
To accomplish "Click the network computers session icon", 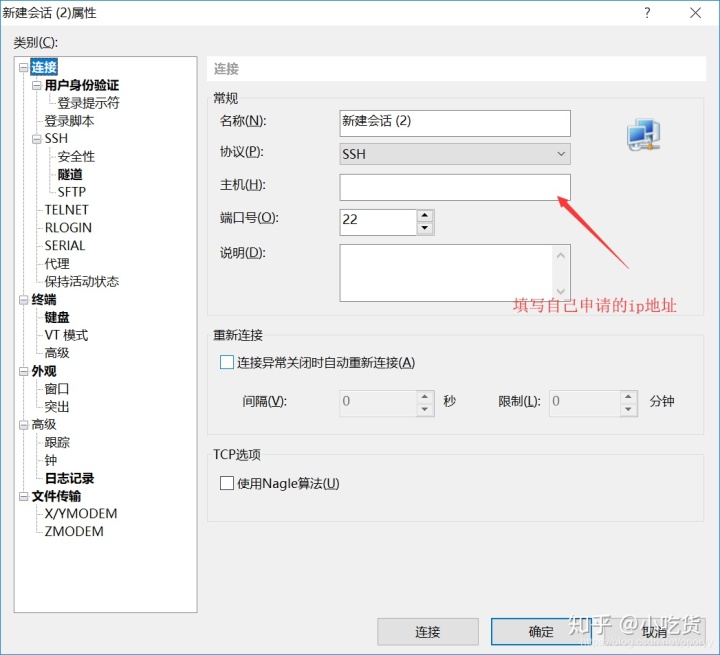I will coord(644,134).
